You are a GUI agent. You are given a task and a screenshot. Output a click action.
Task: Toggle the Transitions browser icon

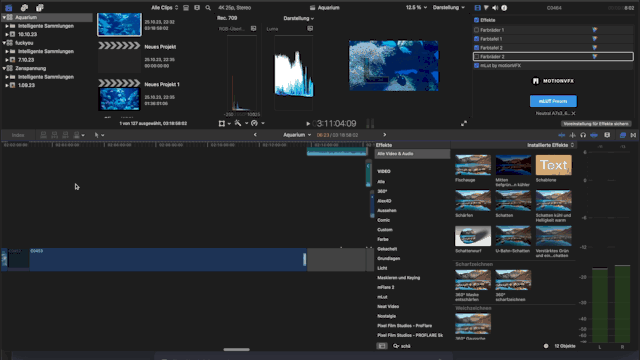[x=633, y=135]
